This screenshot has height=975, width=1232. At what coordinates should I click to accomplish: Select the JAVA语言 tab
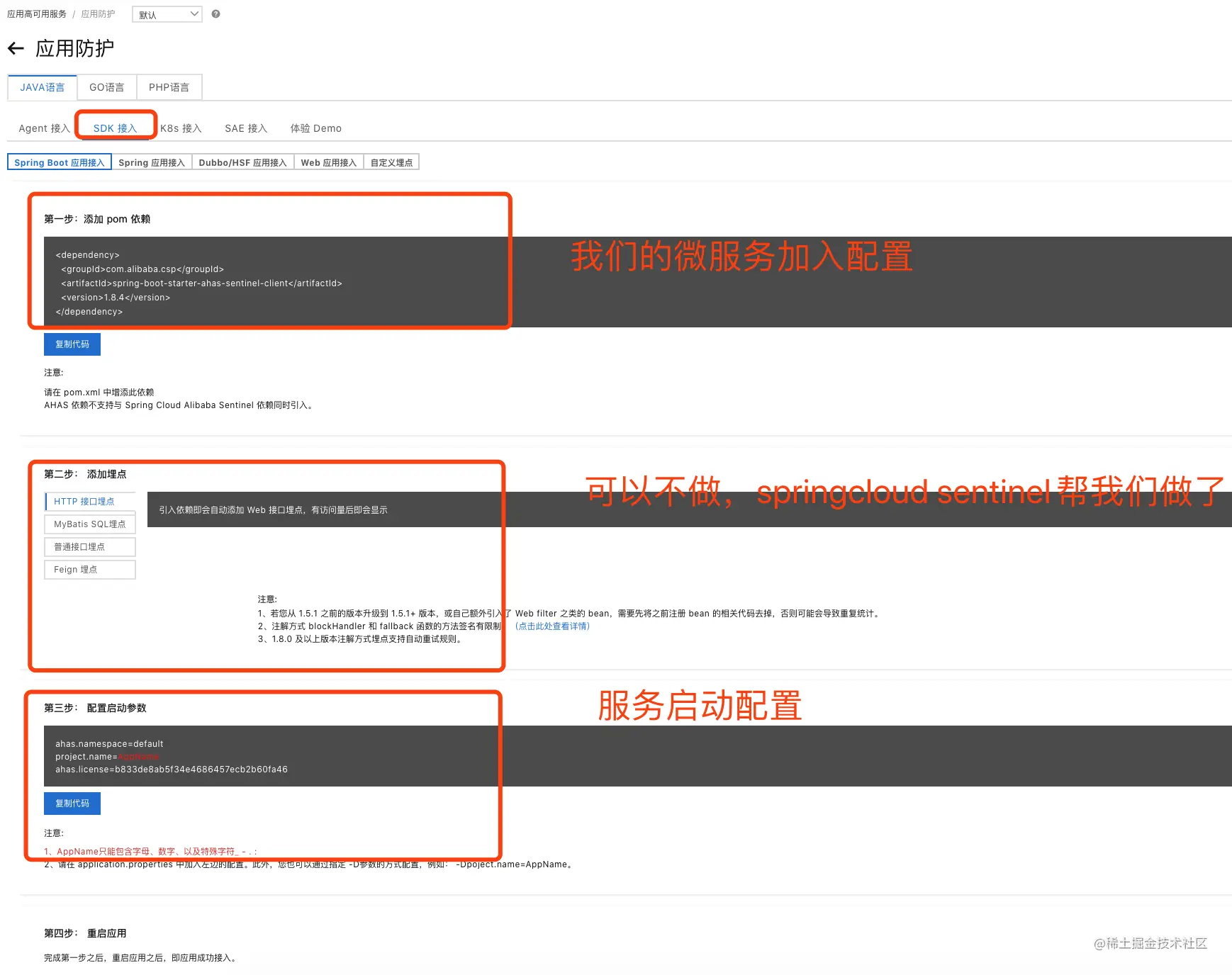point(42,87)
